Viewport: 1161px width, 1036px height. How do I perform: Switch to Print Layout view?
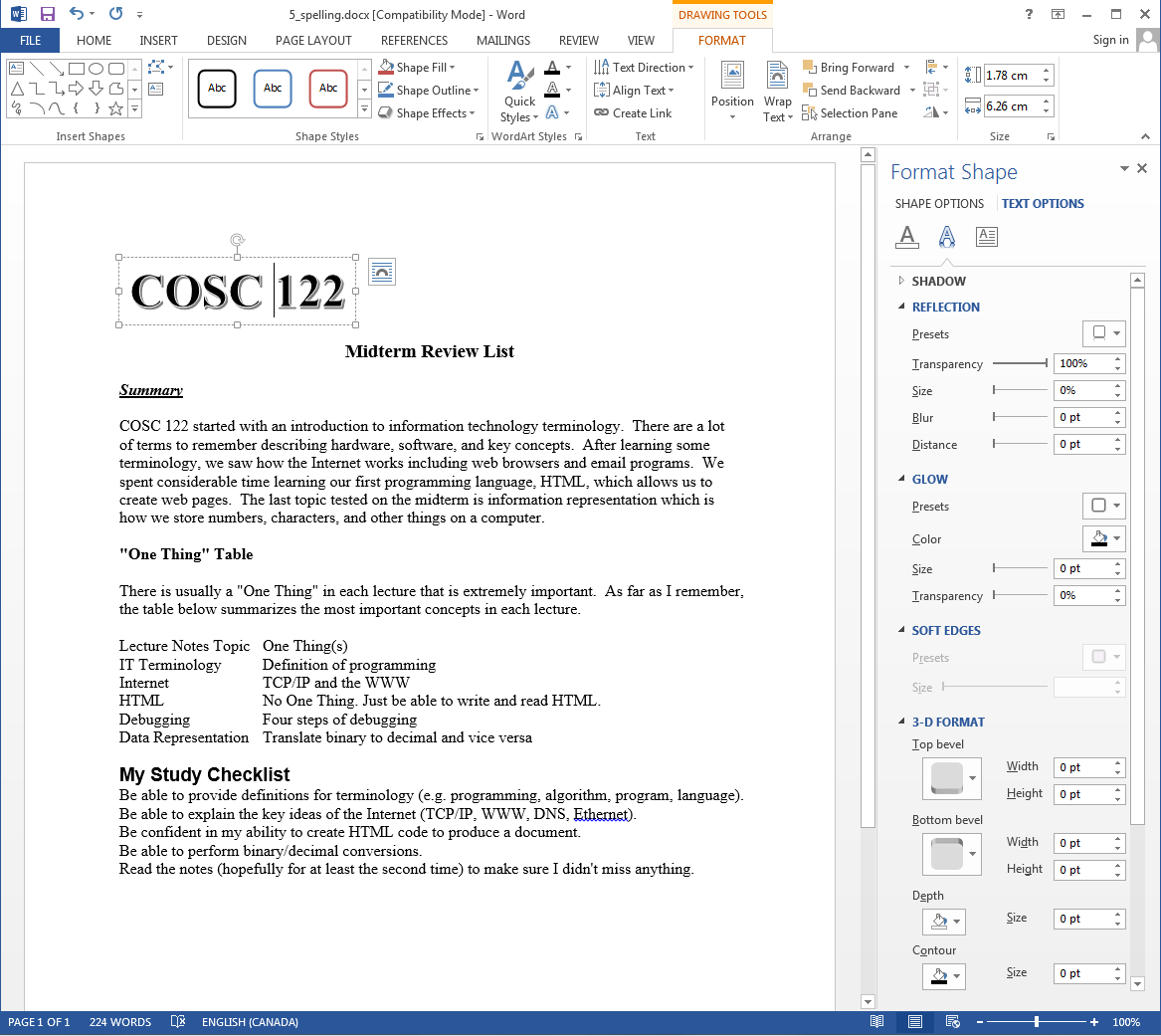(x=915, y=1022)
